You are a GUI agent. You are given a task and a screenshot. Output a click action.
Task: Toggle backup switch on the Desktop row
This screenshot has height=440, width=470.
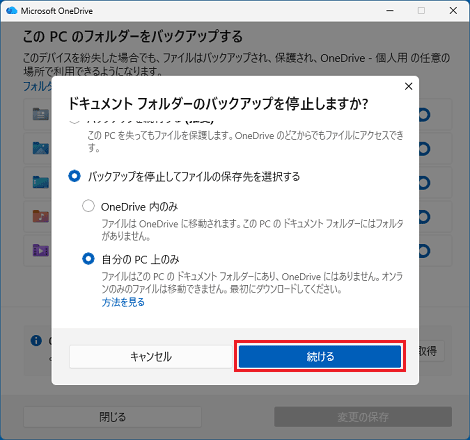point(424,183)
